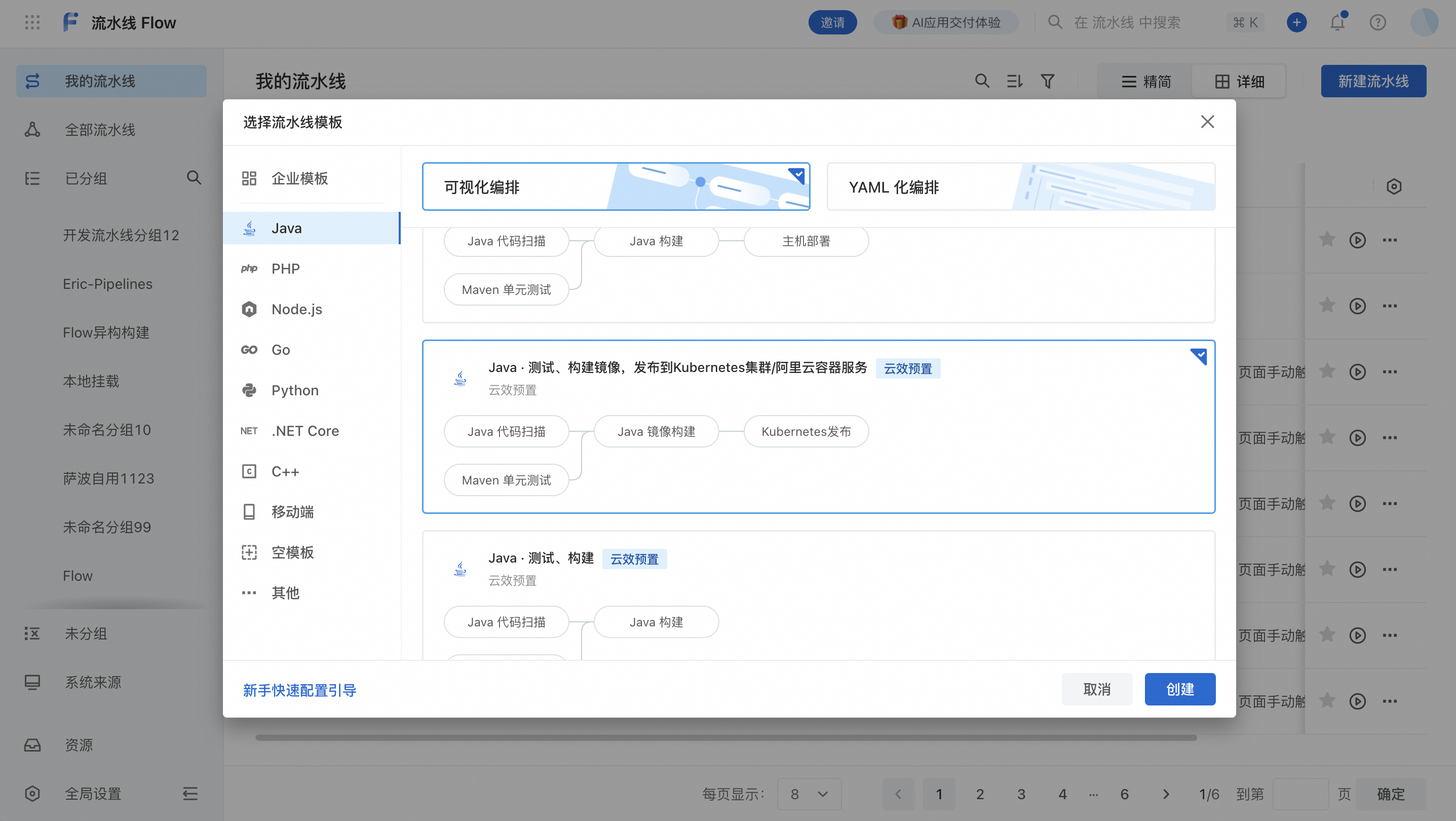The image size is (1456, 821).
Task: Click the Java icon of Kubernetes template
Action: point(460,378)
